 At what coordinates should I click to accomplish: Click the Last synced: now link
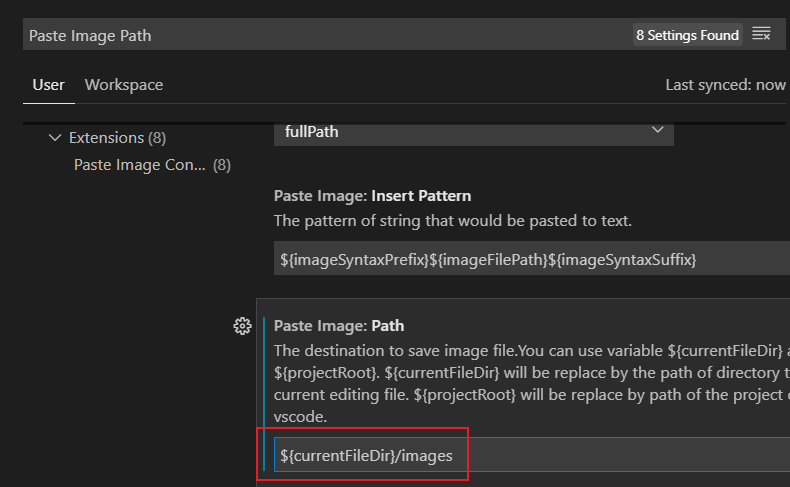[725, 85]
